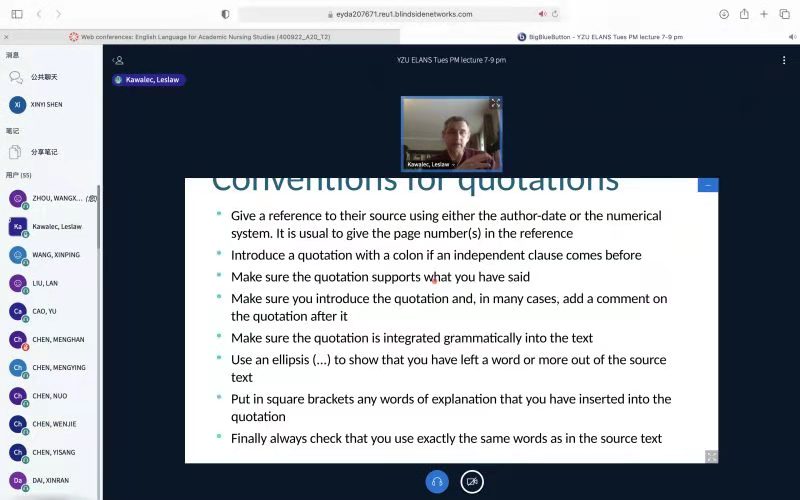The height and width of the screenshot is (500, 800).
Task: Click Safari downloads icon
Action: [x=724, y=14]
